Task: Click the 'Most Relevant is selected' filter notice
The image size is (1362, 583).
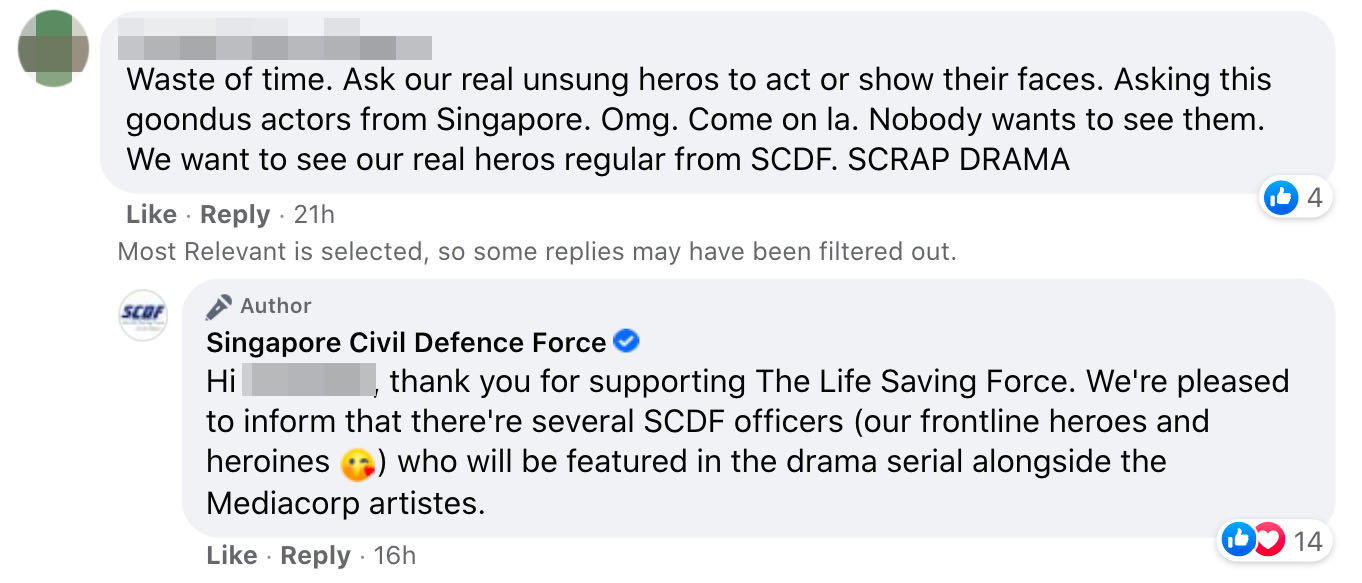Action: point(536,252)
